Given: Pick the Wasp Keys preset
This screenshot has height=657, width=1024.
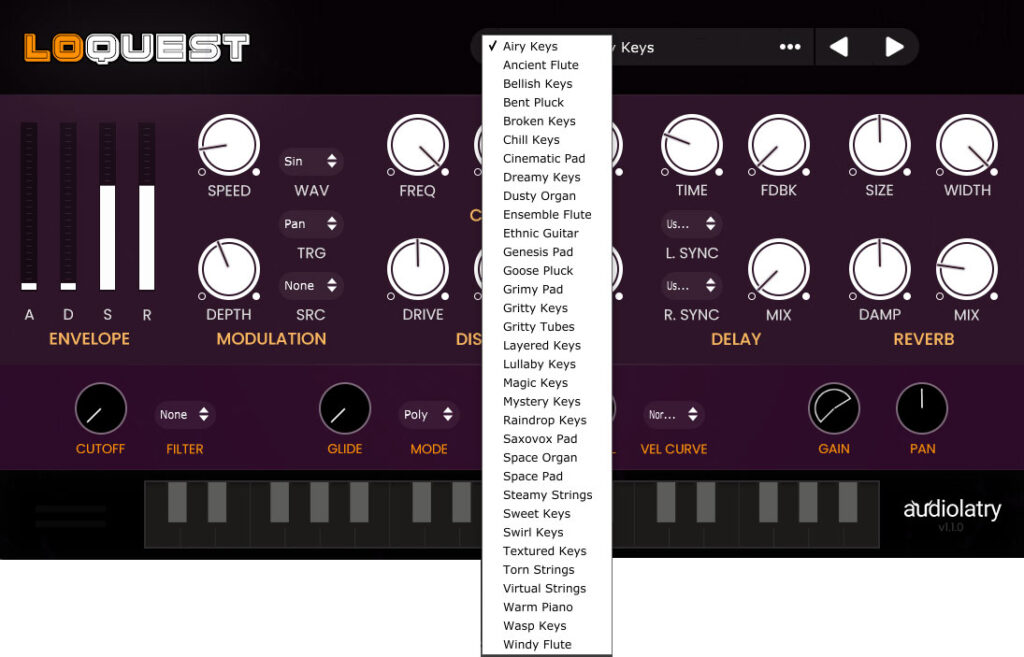Looking at the screenshot, I should pos(547,626).
